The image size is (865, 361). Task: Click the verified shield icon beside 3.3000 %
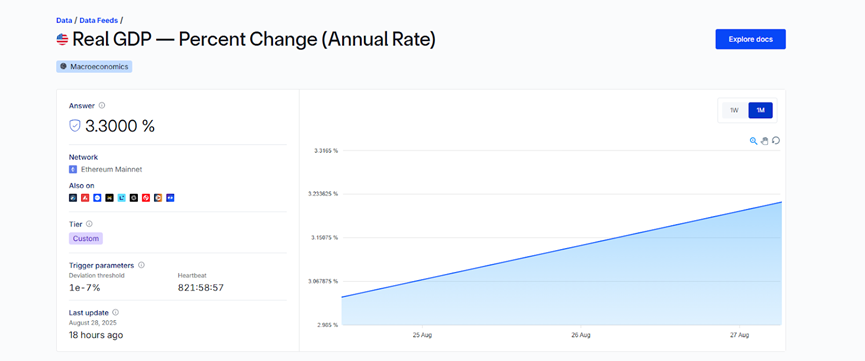75,126
